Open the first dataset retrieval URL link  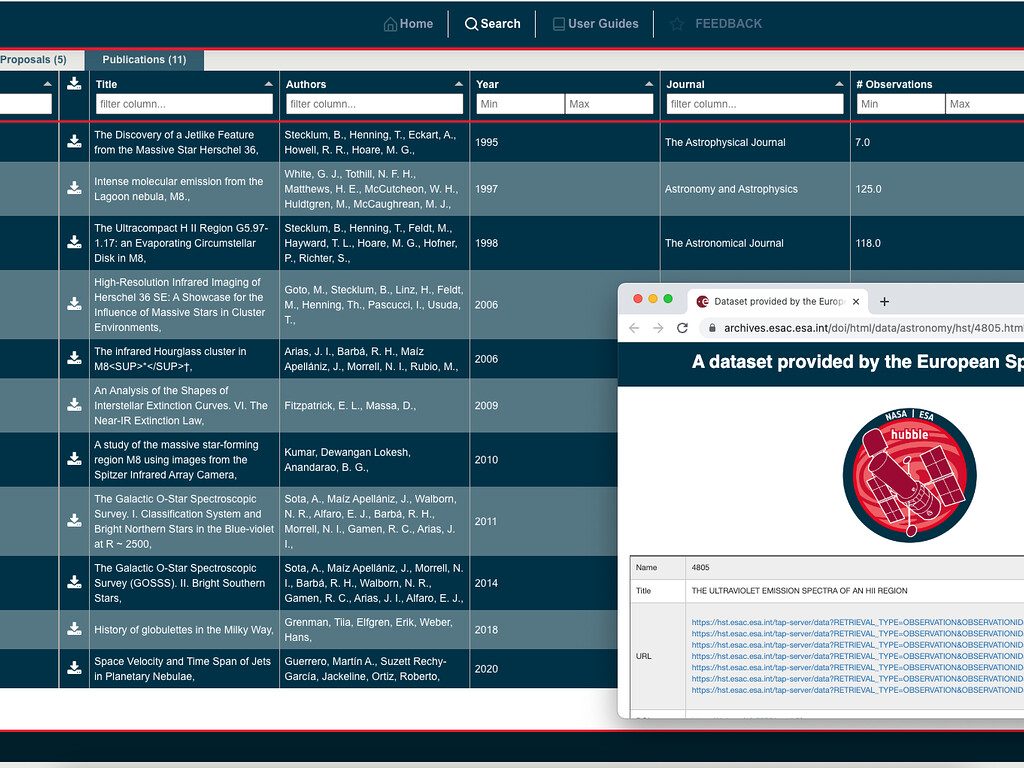[x=857, y=622]
